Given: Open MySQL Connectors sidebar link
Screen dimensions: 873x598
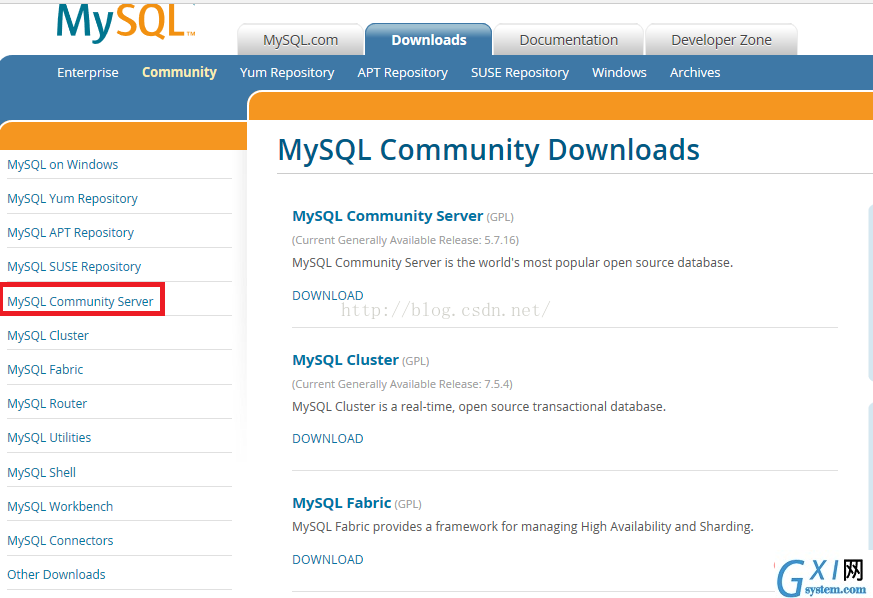Looking at the screenshot, I should point(60,541).
